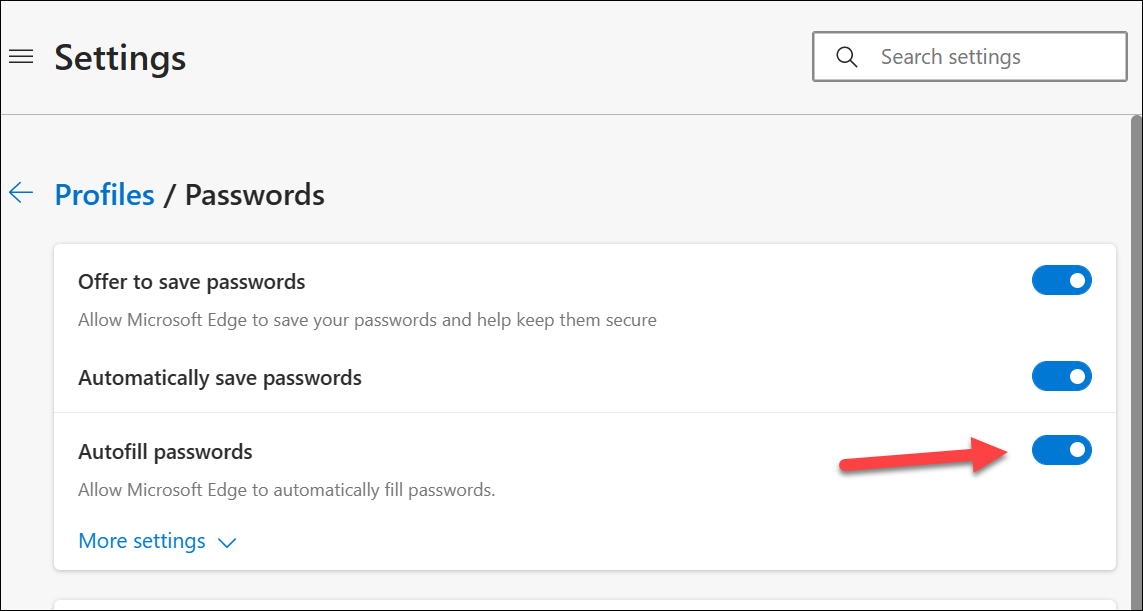1143x611 pixels.
Task: Select the Autofill passwords label
Action: (165, 452)
